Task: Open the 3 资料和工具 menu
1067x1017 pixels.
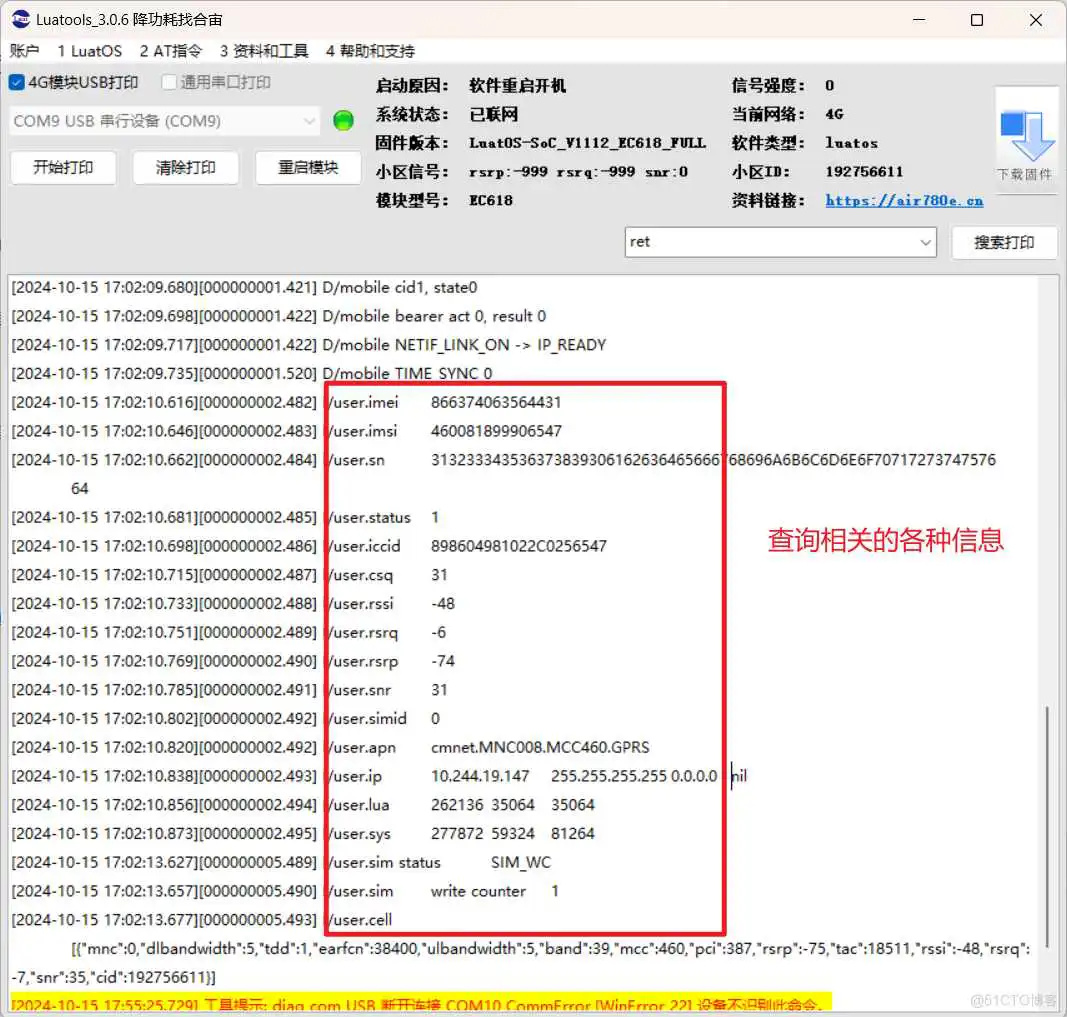Action: (263, 50)
